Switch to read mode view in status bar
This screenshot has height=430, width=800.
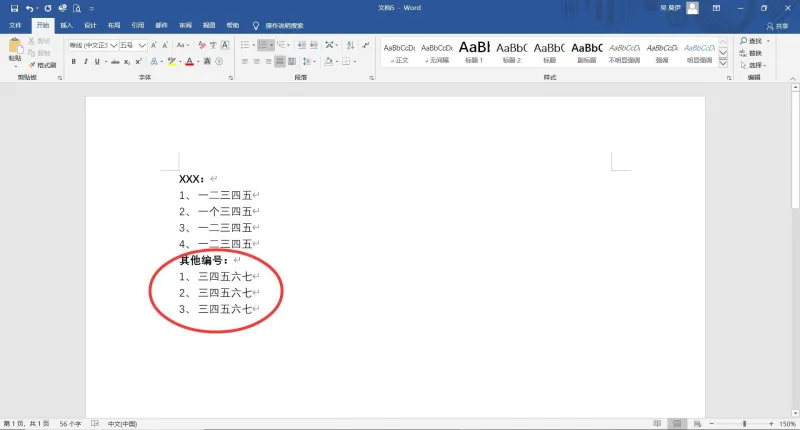pos(657,423)
